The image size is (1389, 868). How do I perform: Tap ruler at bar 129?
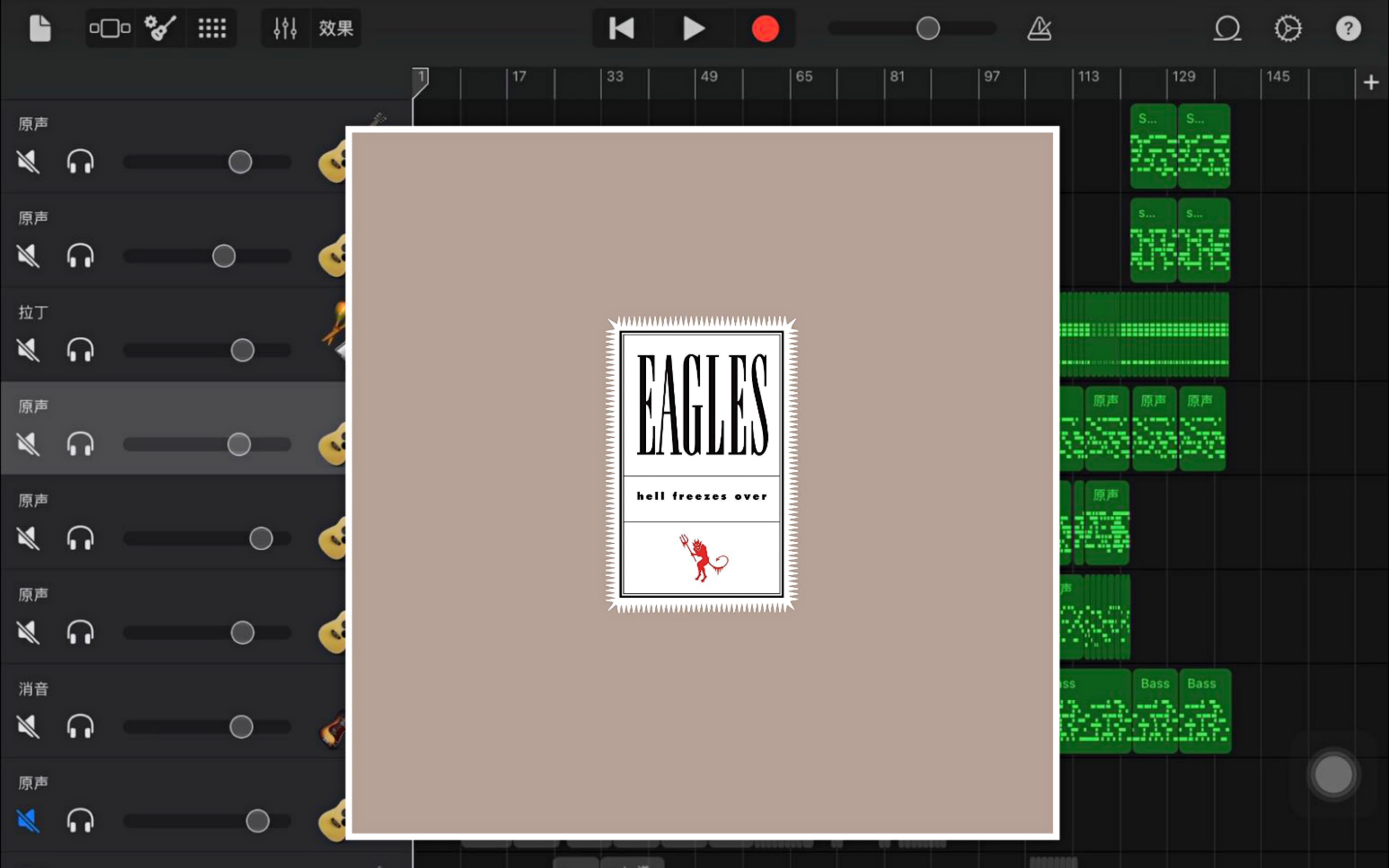[x=1183, y=76]
